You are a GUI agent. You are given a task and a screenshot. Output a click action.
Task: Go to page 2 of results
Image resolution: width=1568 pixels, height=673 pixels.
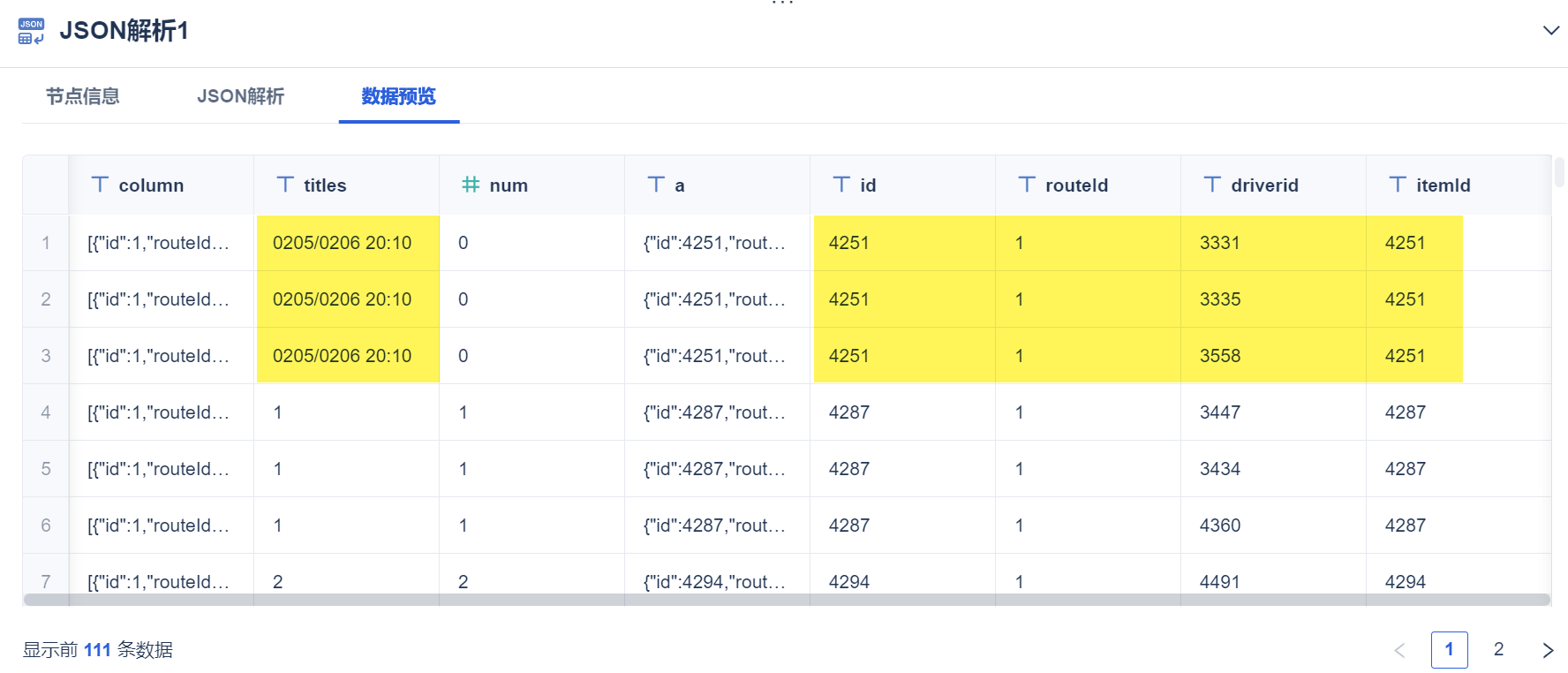[x=1498, y=650]
